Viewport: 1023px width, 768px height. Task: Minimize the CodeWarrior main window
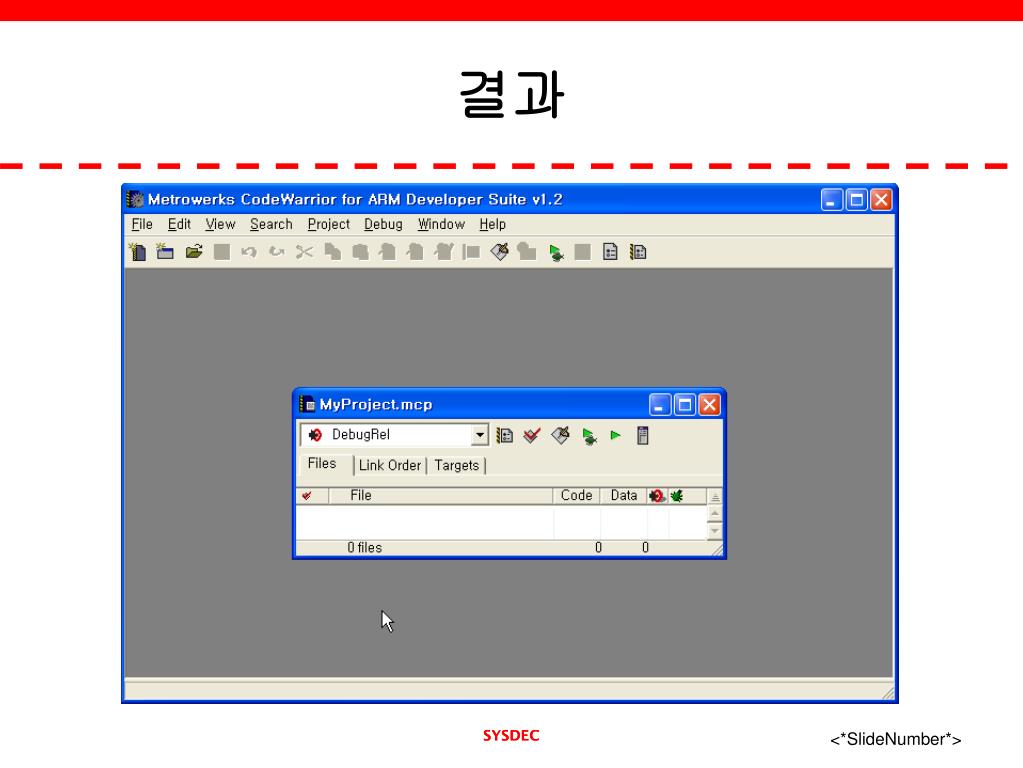pos(831,200)
